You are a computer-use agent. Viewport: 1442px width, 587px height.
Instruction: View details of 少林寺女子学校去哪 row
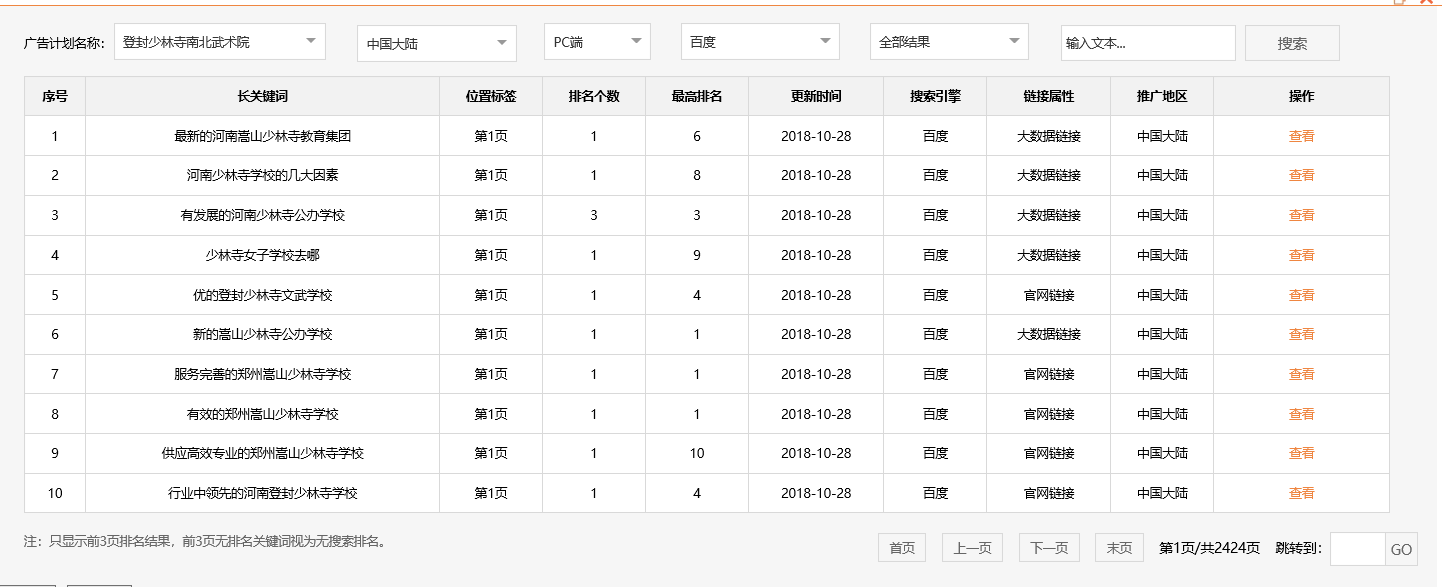pos(1301,255)
